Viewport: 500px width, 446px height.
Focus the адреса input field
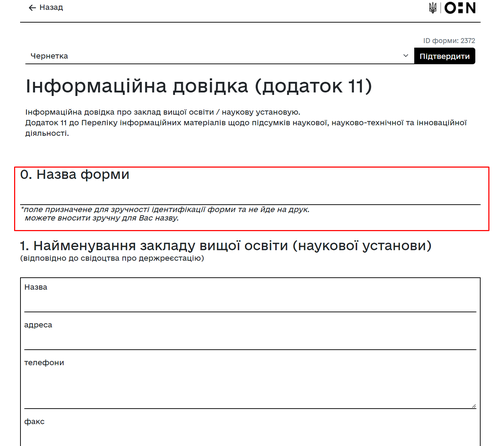point(250,340)
